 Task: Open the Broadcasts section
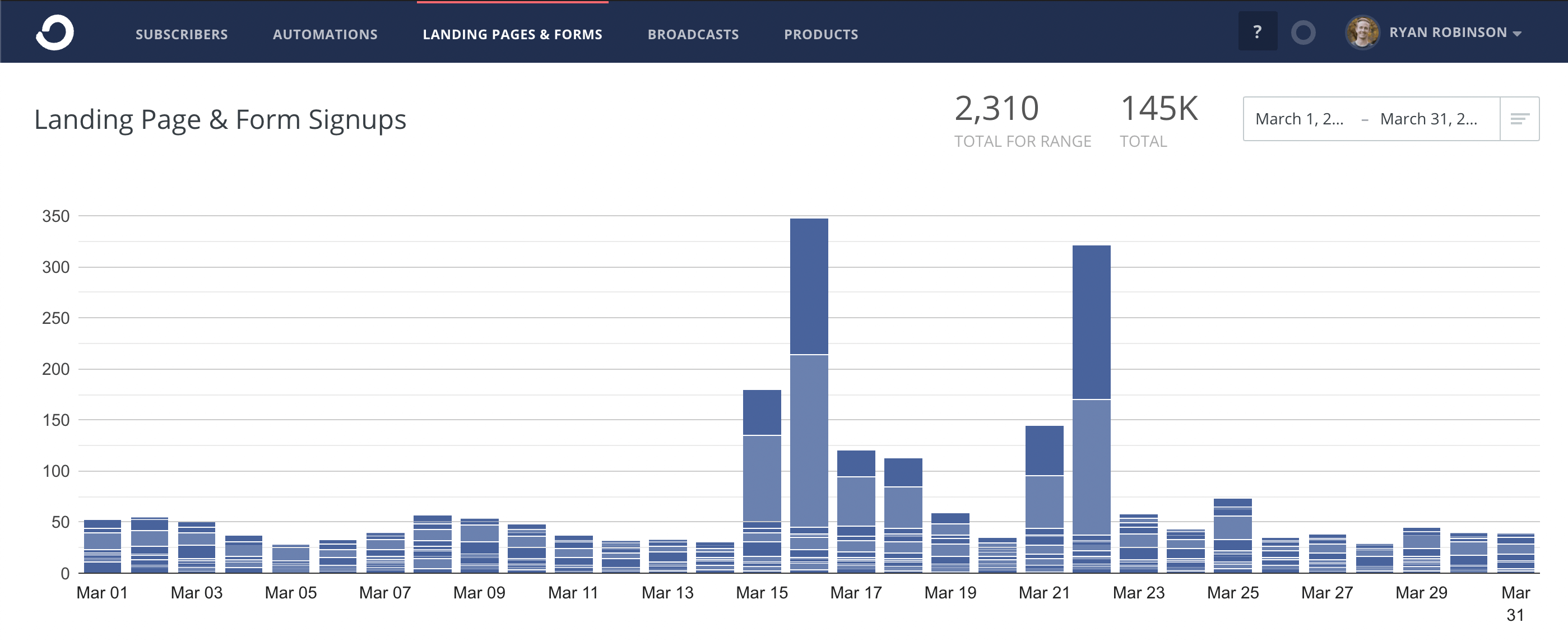coord(693,34)
